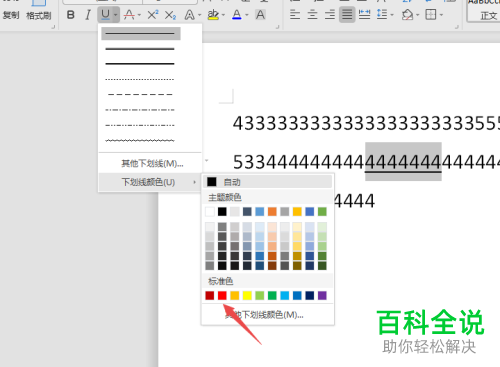The image size is (500, 367).
Task: Toggle underline button
Action: click(x=105, y=15)
